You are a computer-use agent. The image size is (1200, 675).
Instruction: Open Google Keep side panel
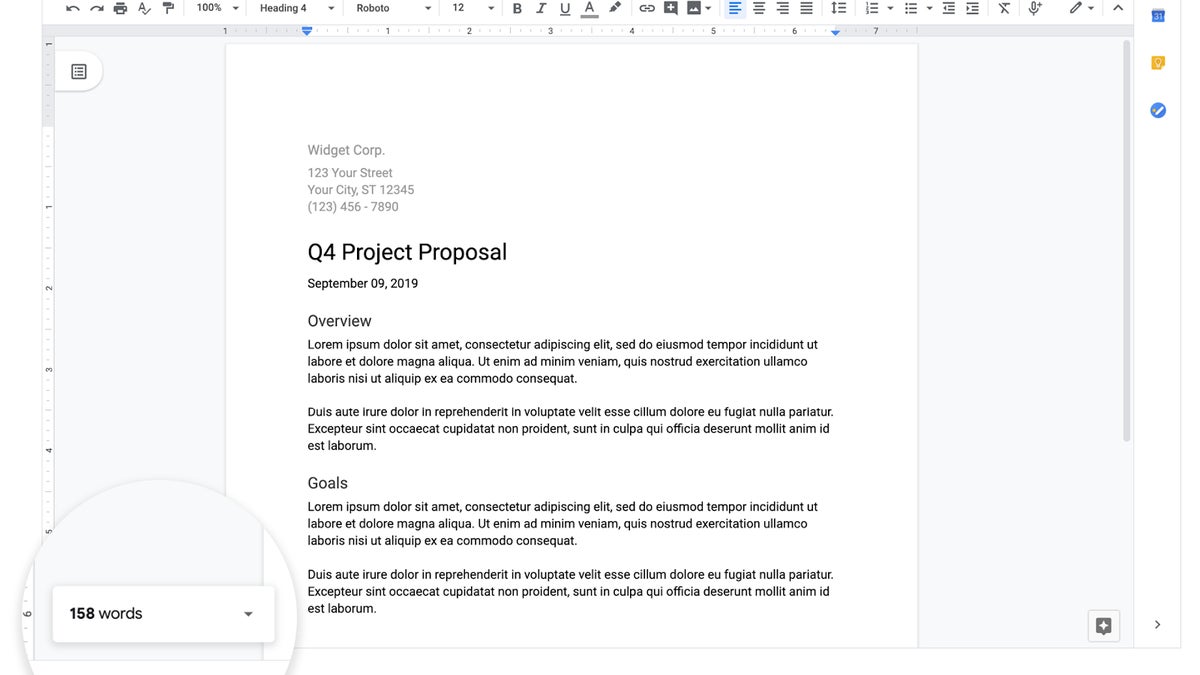pos(1158,63)
